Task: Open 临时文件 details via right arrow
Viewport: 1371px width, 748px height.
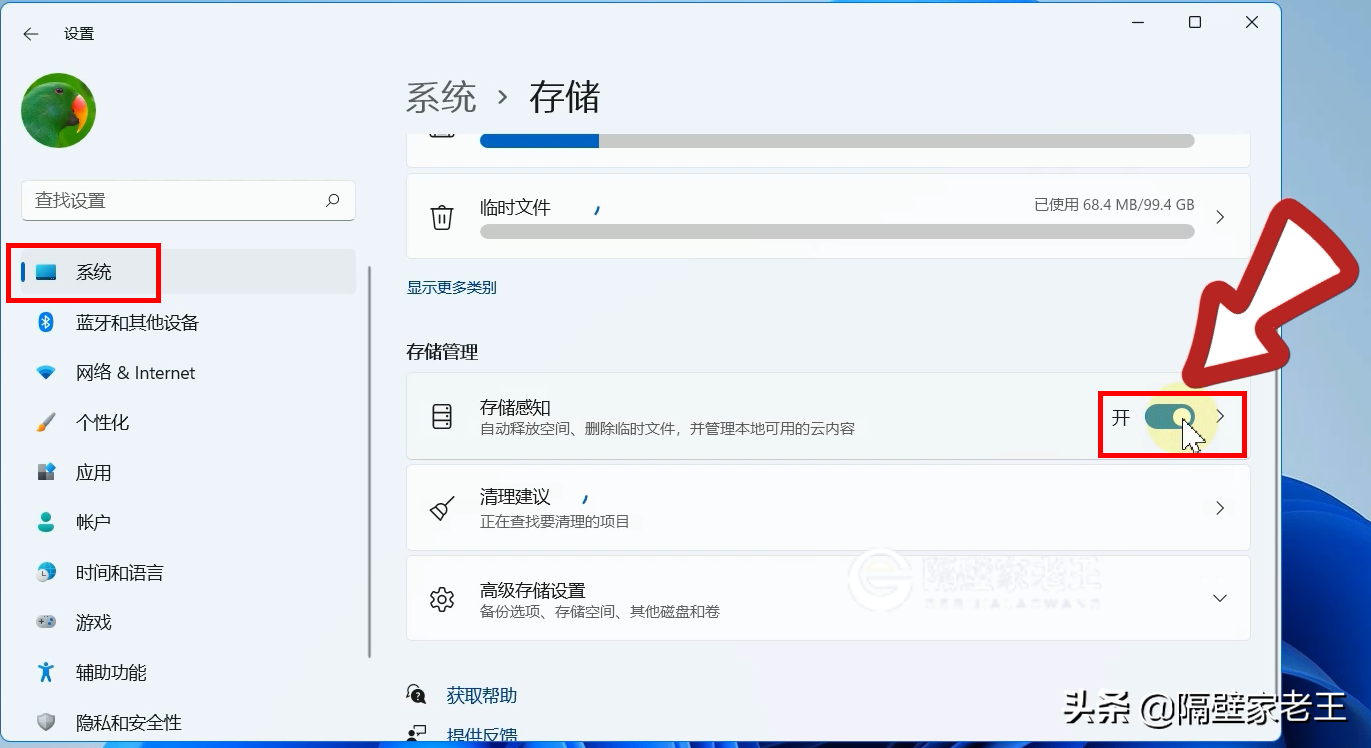Action: click(1219, 216)
